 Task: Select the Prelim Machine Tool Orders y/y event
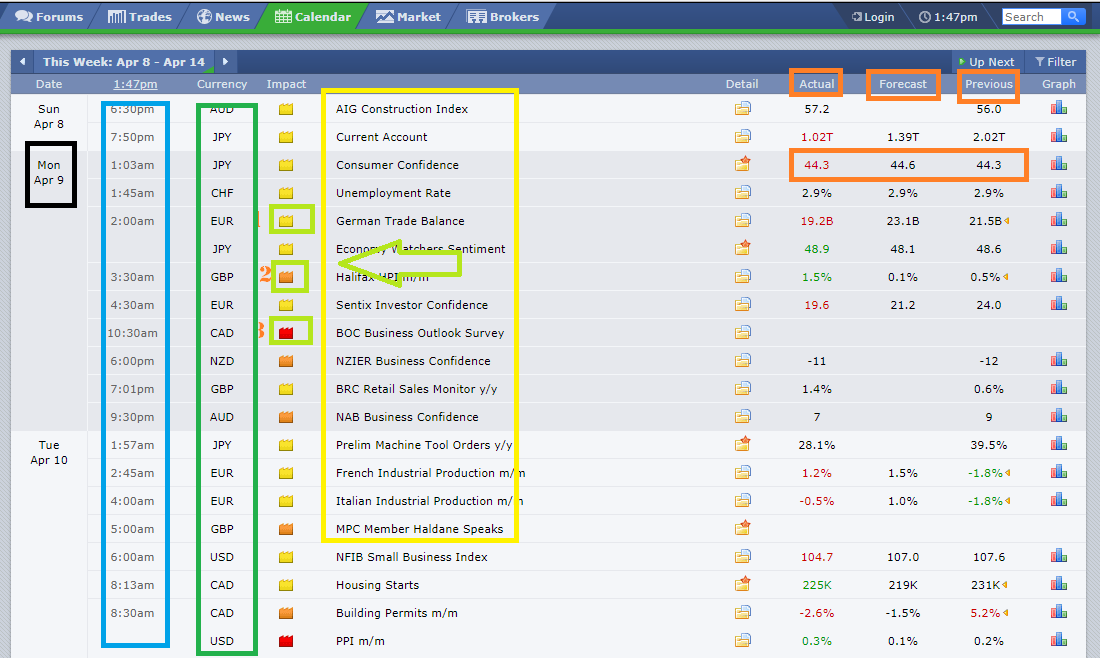(x=424, y=445)
